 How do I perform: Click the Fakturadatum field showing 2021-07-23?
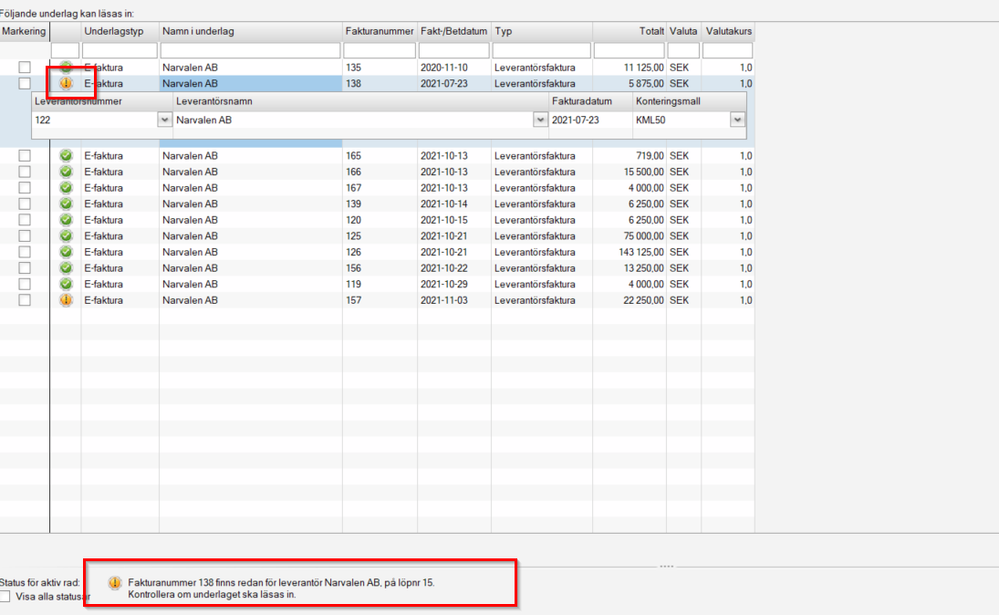tap(588, 120)
